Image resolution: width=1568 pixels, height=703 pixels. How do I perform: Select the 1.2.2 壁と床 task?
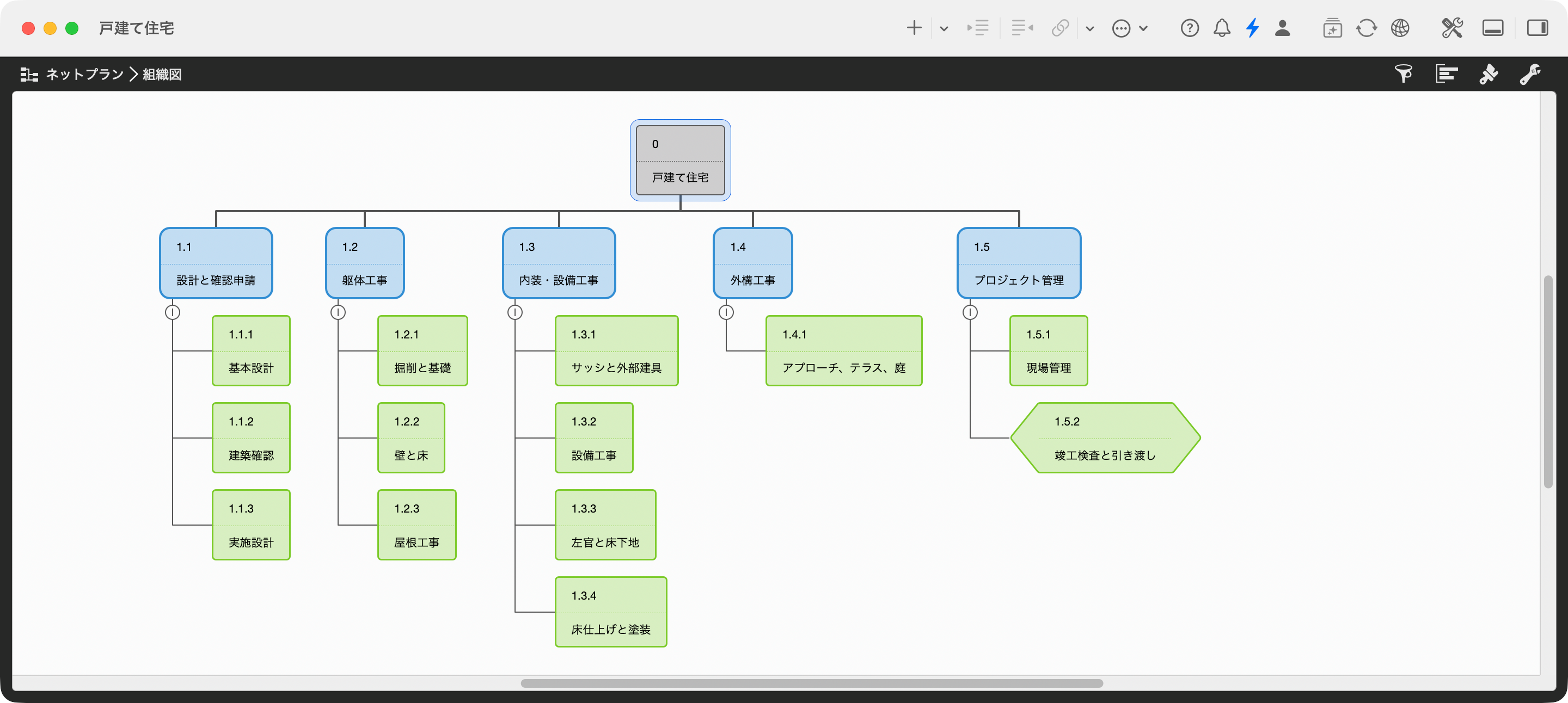411,438
